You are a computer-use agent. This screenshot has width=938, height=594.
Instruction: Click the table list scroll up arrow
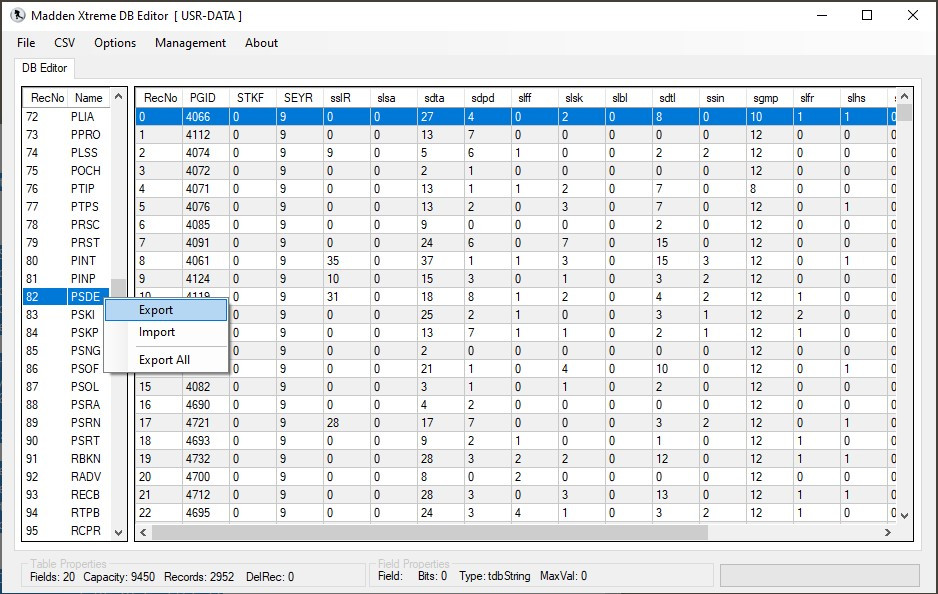pos(118,96)
